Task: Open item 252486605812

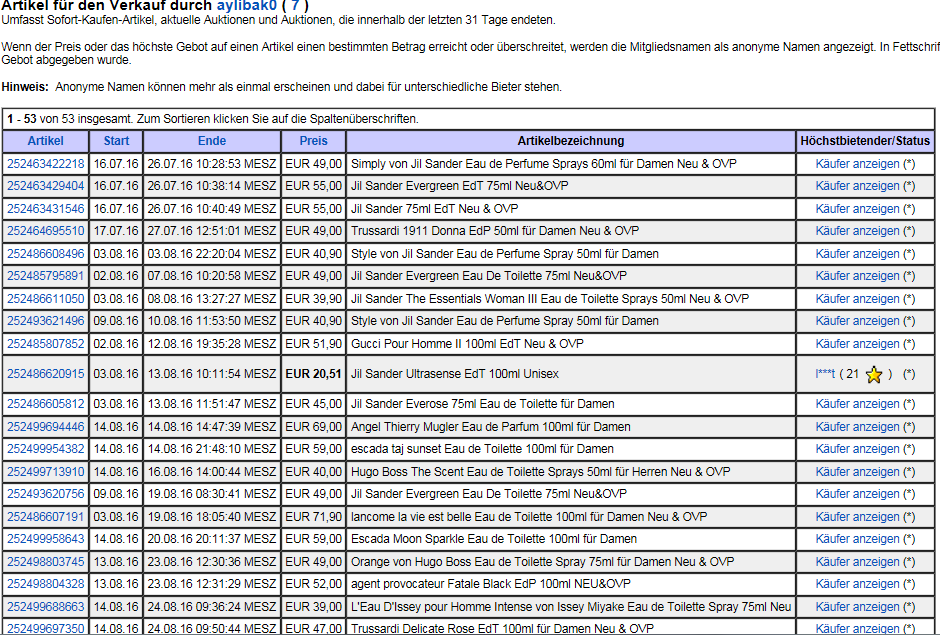Action: click(x=46, y=404)
